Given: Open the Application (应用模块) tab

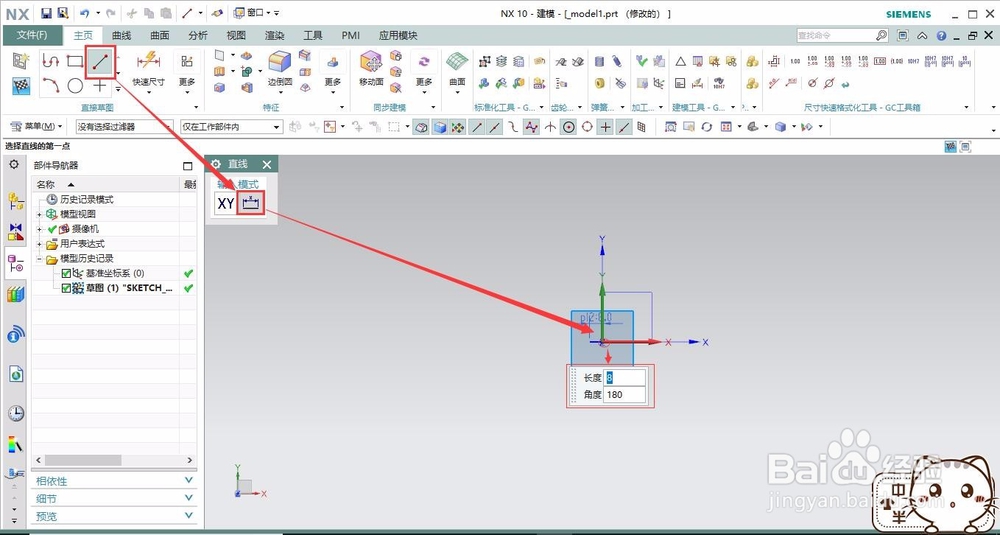Looking at the screenshot, I should pos(398,36).
